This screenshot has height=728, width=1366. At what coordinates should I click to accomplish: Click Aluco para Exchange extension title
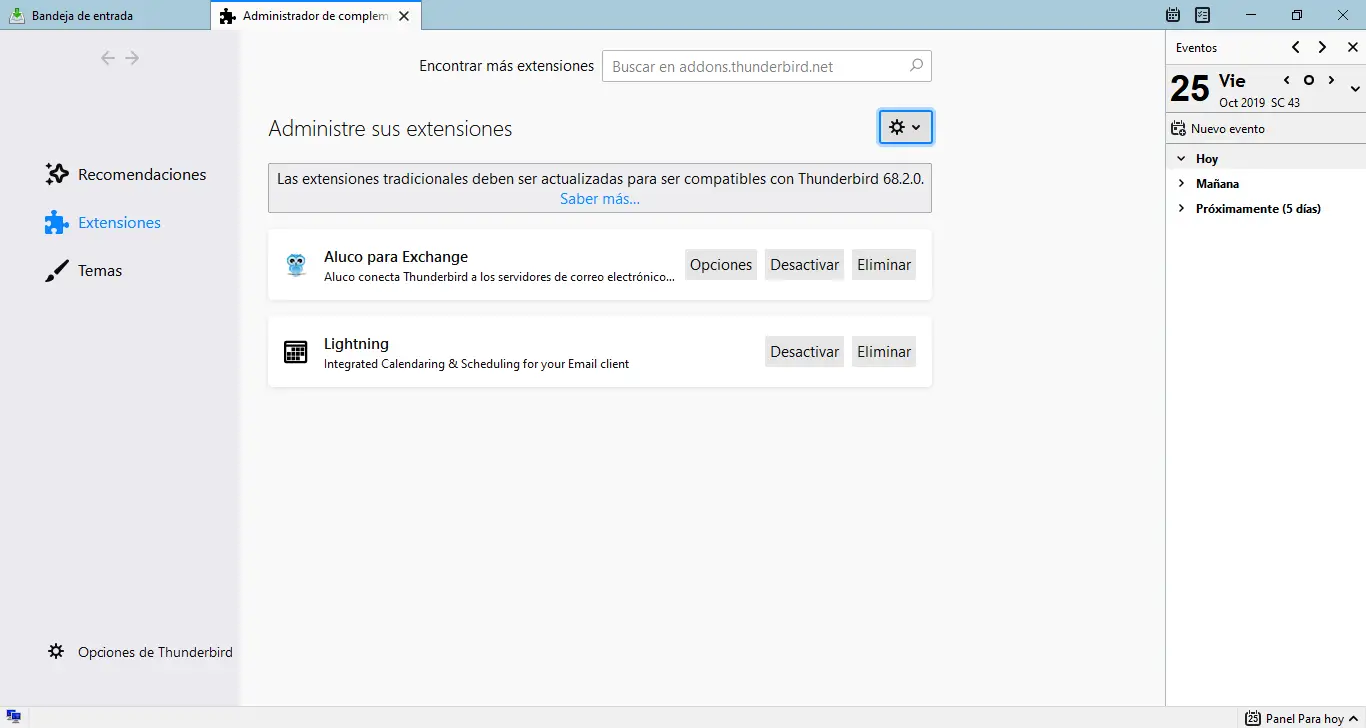[x=396, y=256]
